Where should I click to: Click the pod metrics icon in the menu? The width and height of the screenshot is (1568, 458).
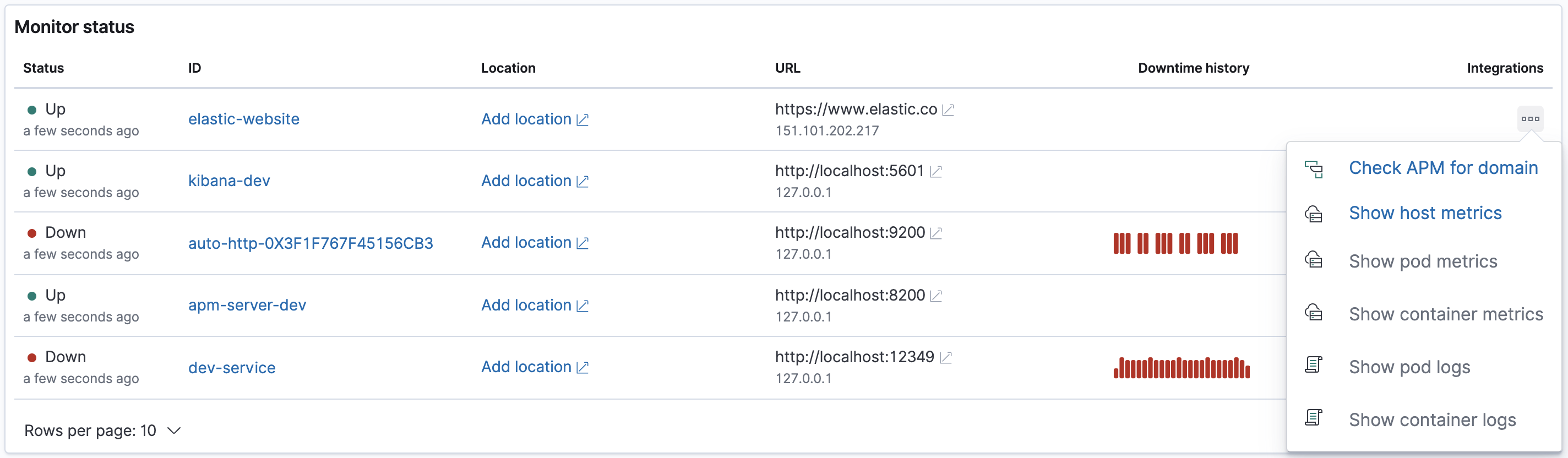pyautogui.click(x=1315, y=261)
